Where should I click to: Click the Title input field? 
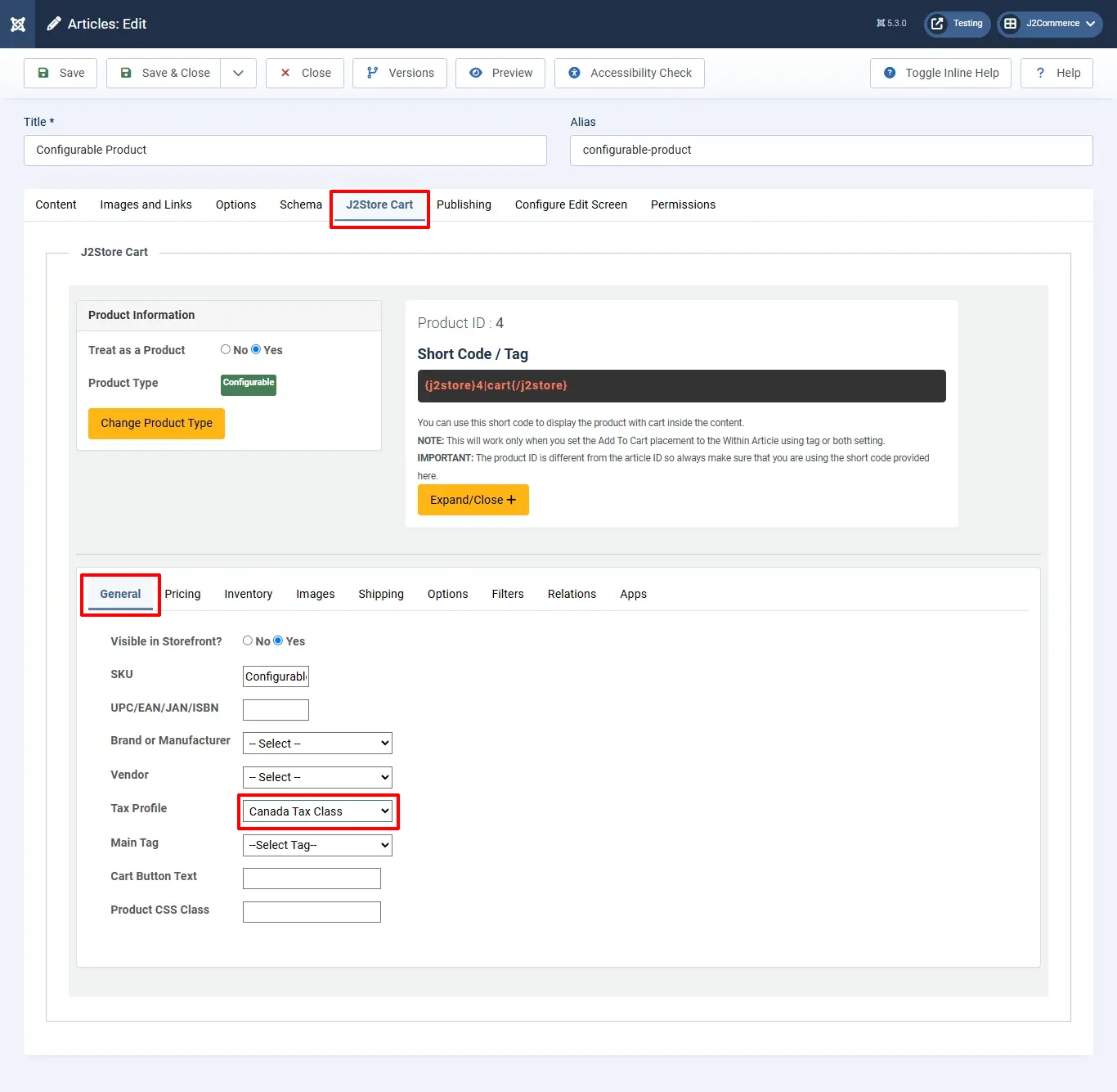click(285, 151)
